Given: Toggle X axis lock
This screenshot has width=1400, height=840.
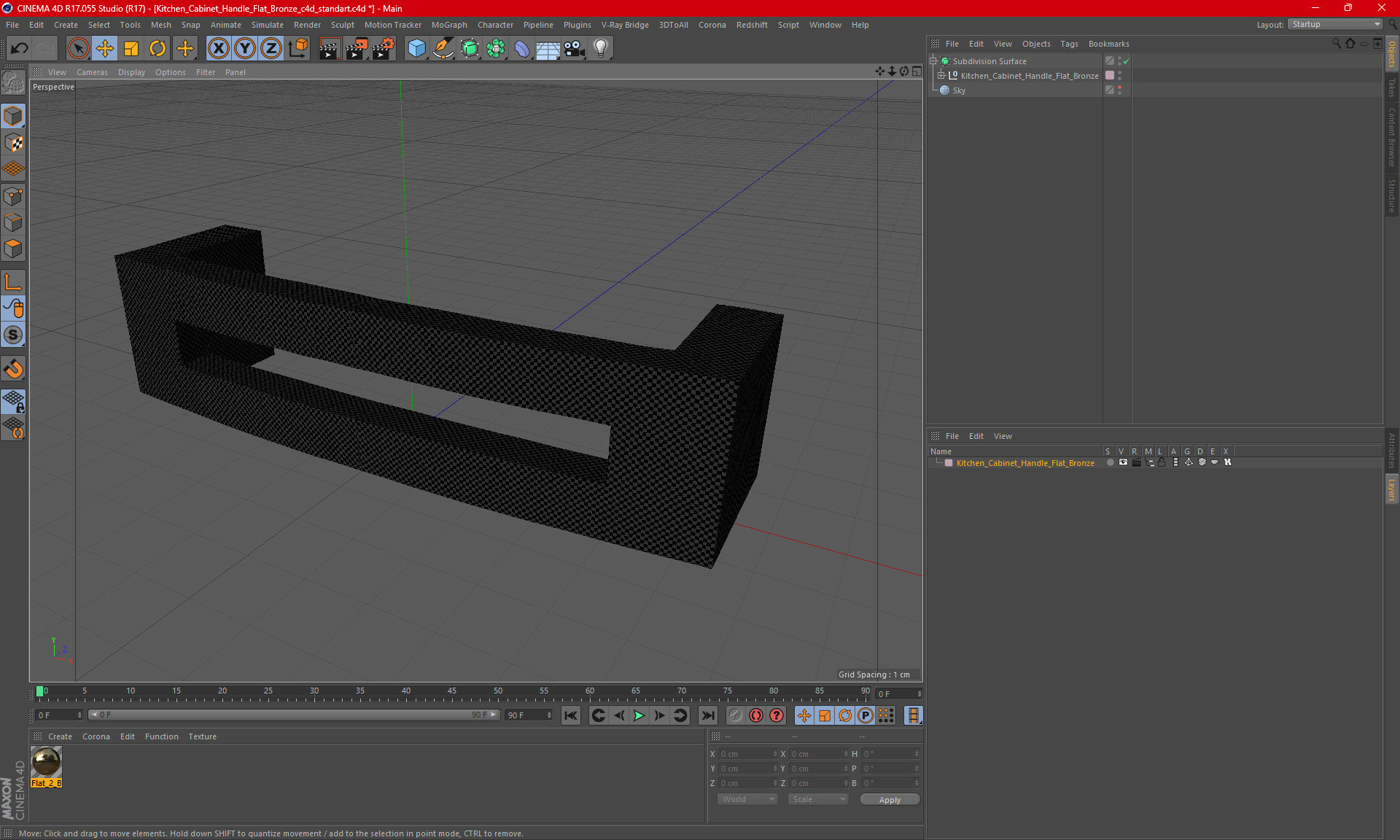Looking at the screenshot, I should pos(218,49).
